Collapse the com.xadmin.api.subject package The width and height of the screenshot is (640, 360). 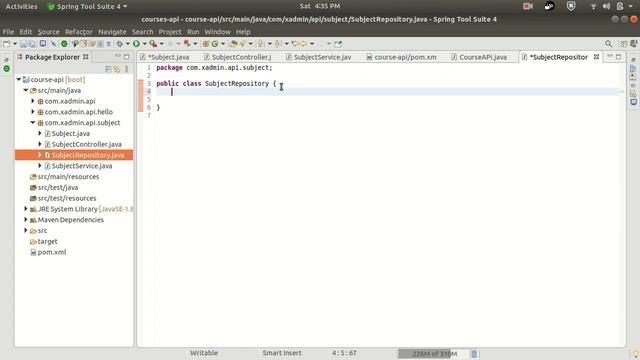click(33, 122)
